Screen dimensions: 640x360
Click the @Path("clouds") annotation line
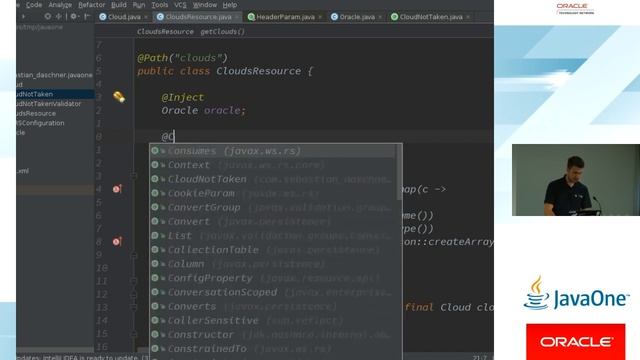click(182, 58)
